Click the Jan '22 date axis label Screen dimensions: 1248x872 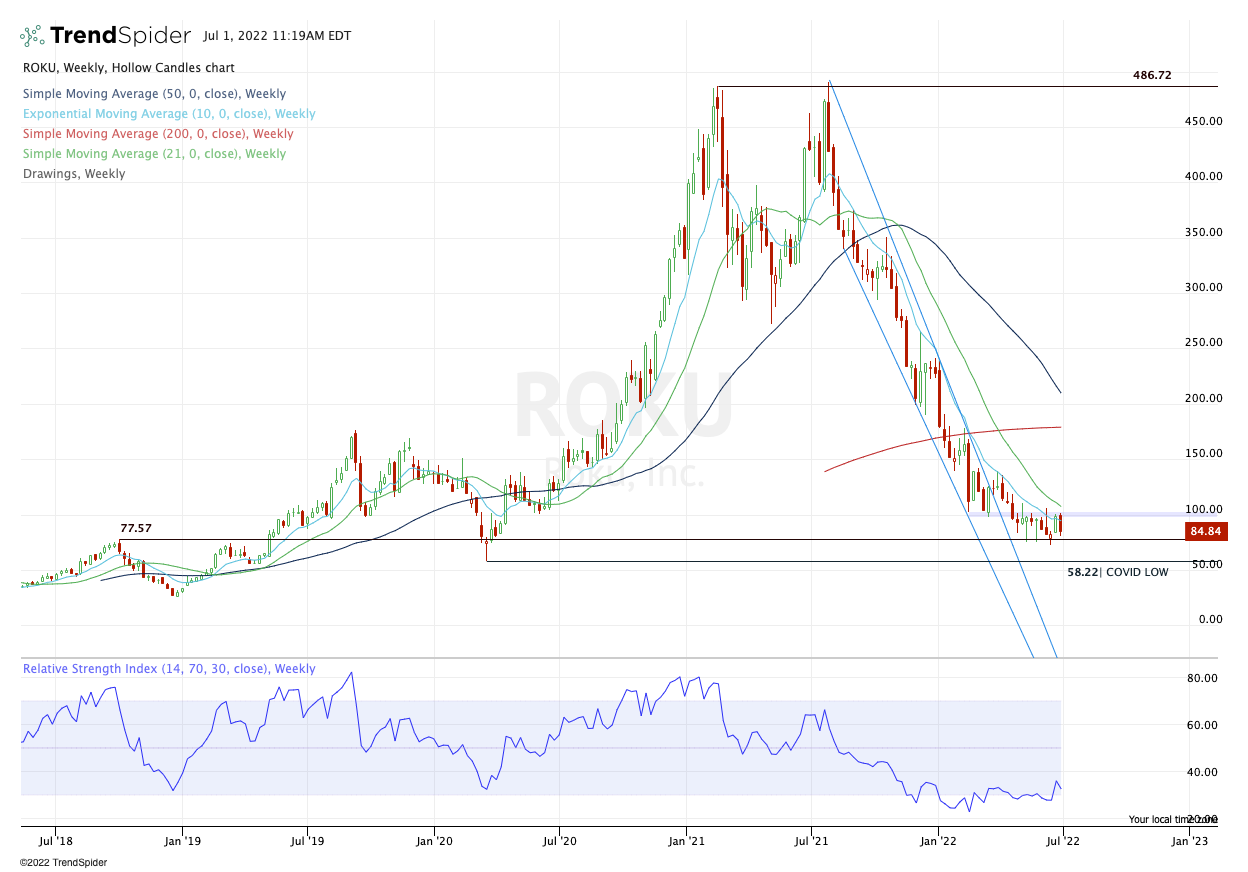click(938, 843)
